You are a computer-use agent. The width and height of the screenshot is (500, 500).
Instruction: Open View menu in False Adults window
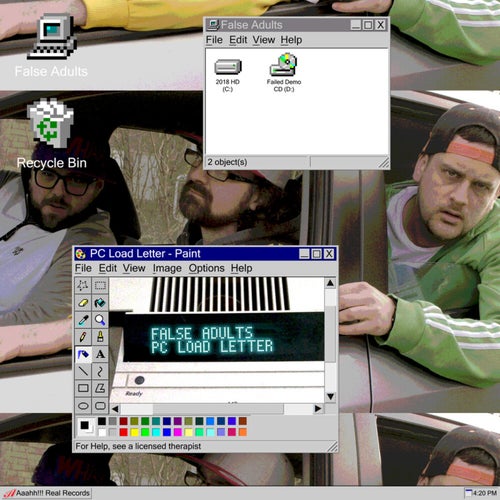263,40
